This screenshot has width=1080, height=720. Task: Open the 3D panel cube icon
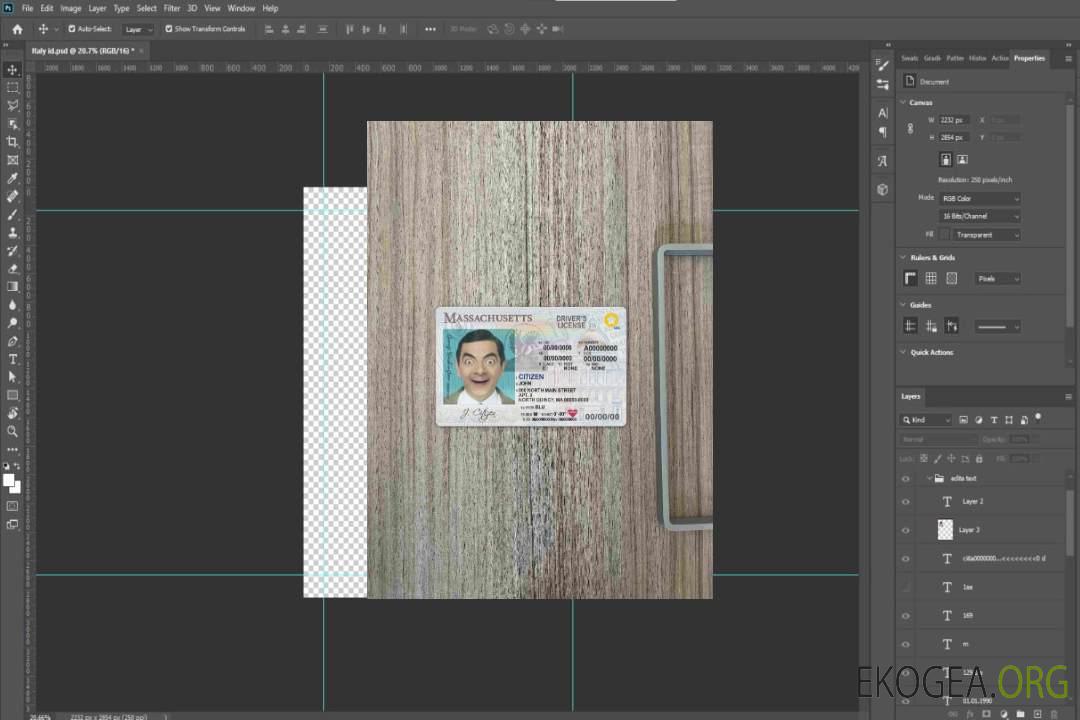(882, 189)
